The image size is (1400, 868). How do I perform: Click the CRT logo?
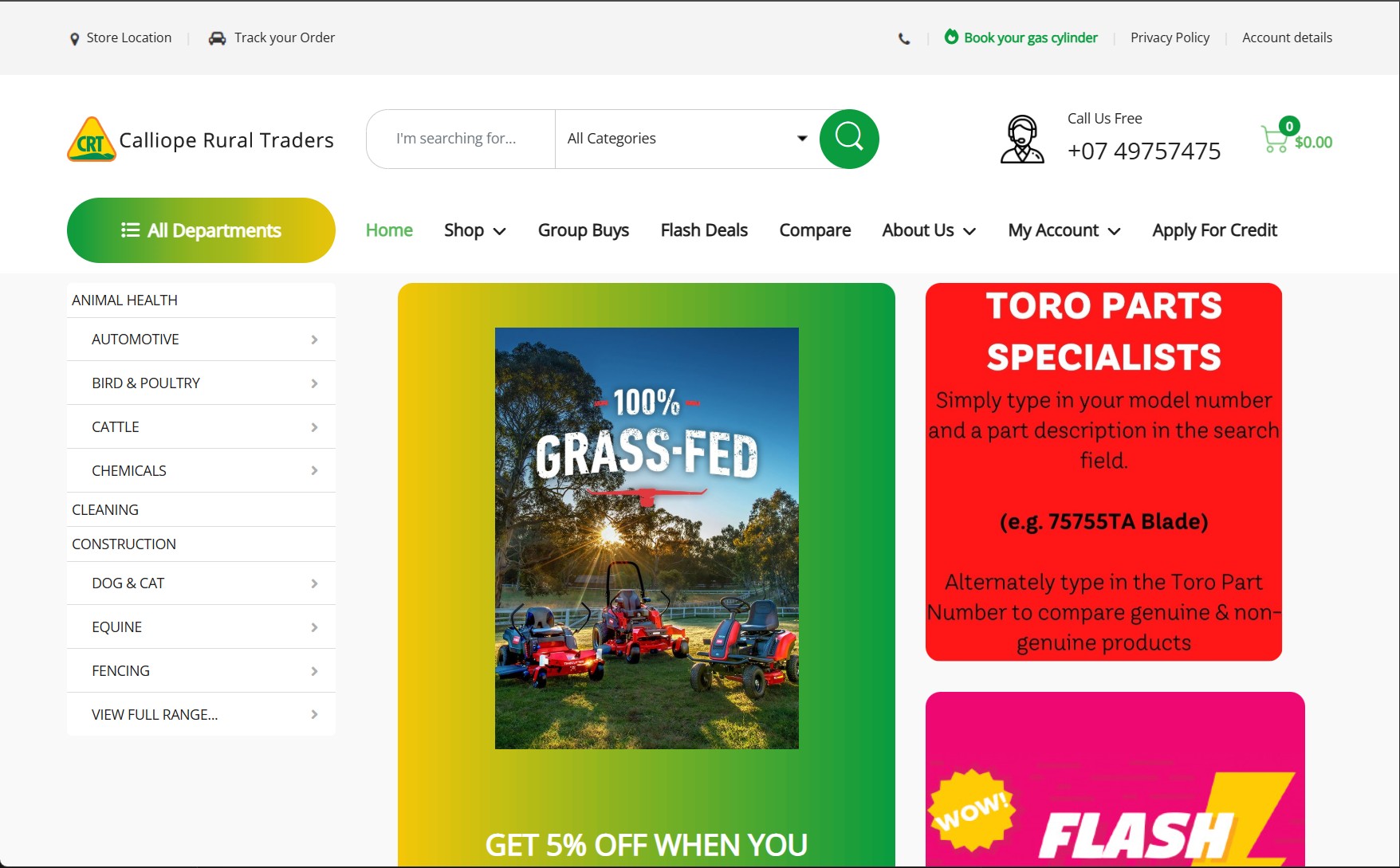coord(92,139)
